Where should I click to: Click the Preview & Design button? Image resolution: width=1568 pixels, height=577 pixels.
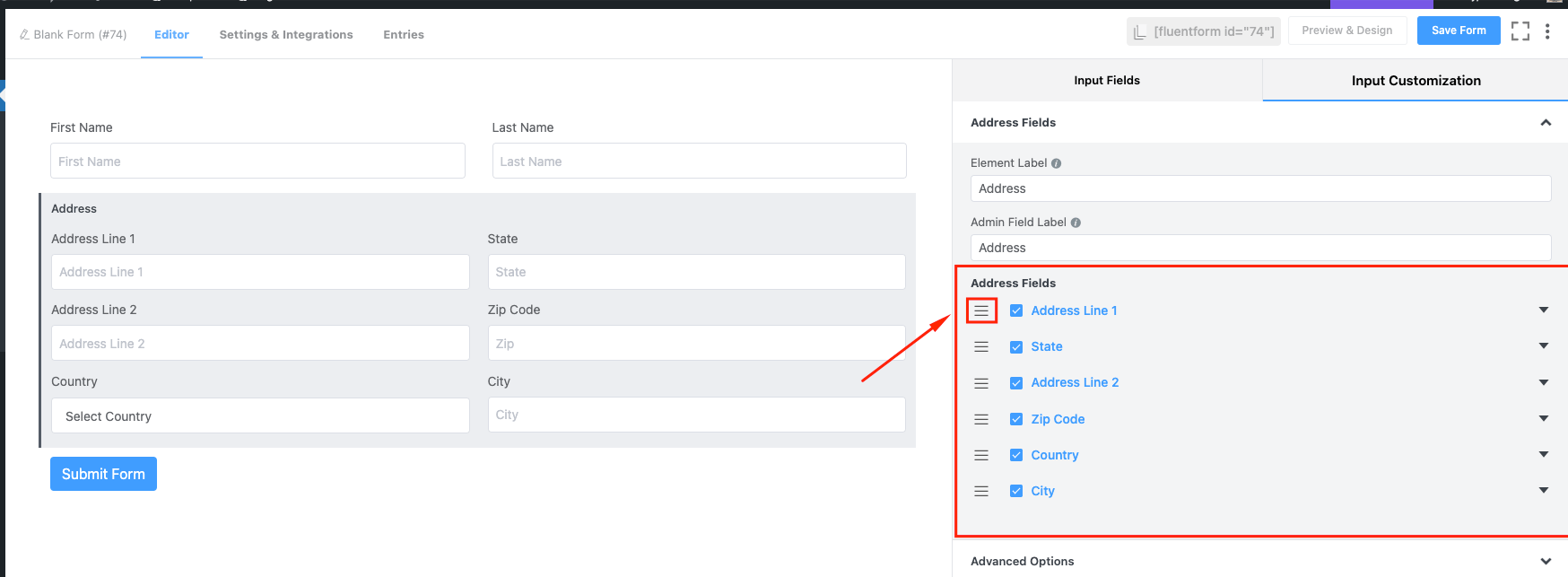coord(1346,31)
